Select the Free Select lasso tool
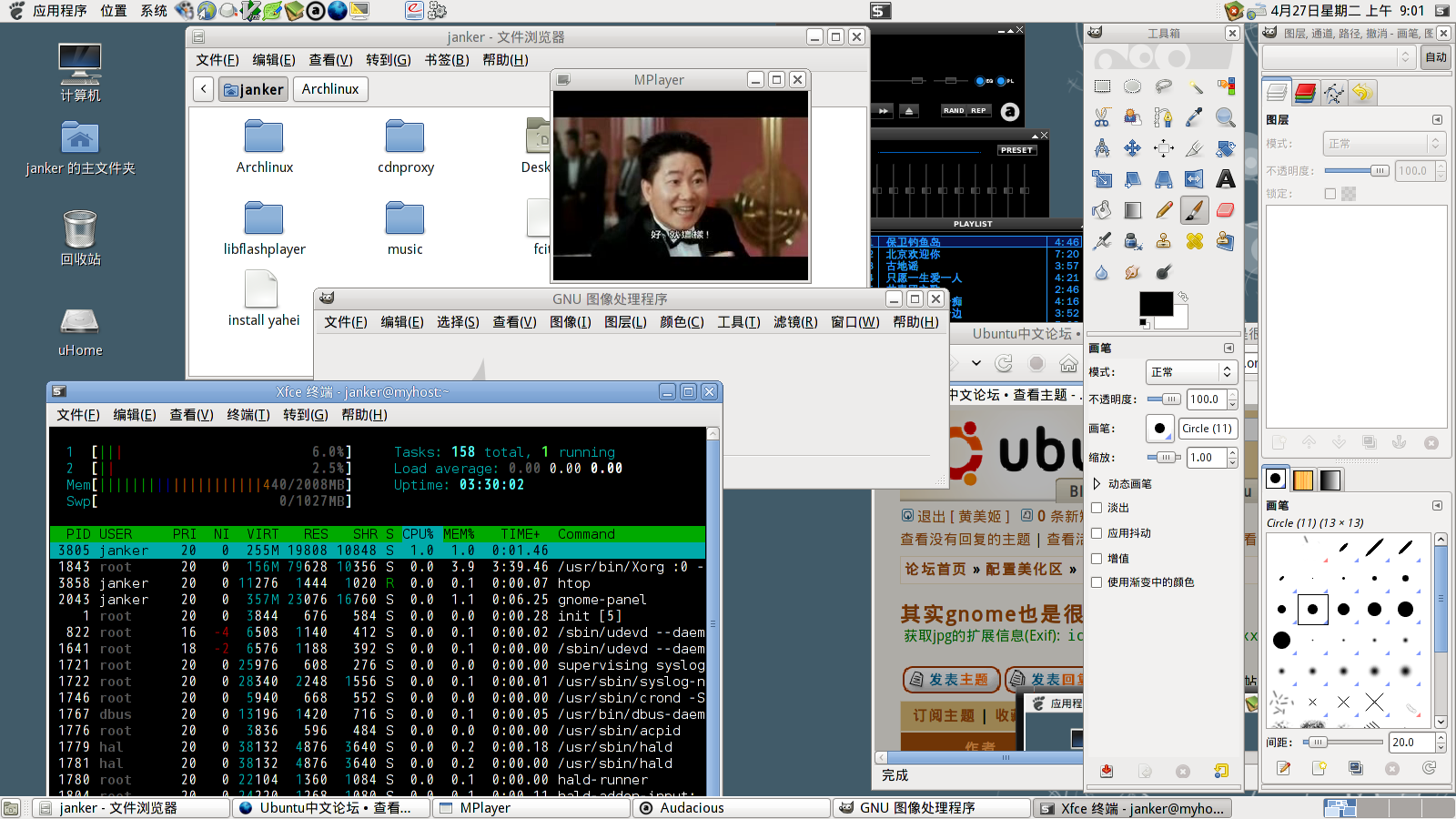Viewport: 1456px width, 819px height. tap(1164, 86)
